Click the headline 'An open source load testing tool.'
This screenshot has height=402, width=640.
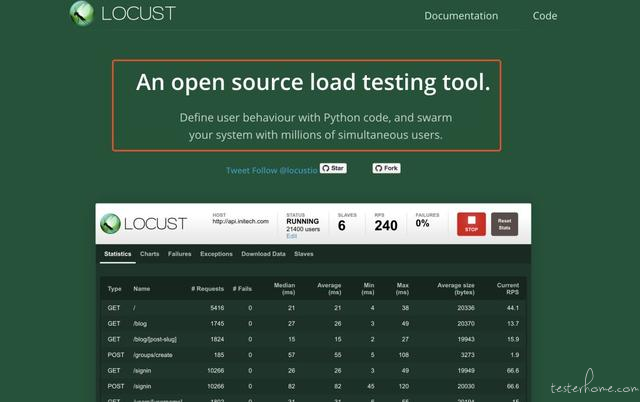coord(313,82)
